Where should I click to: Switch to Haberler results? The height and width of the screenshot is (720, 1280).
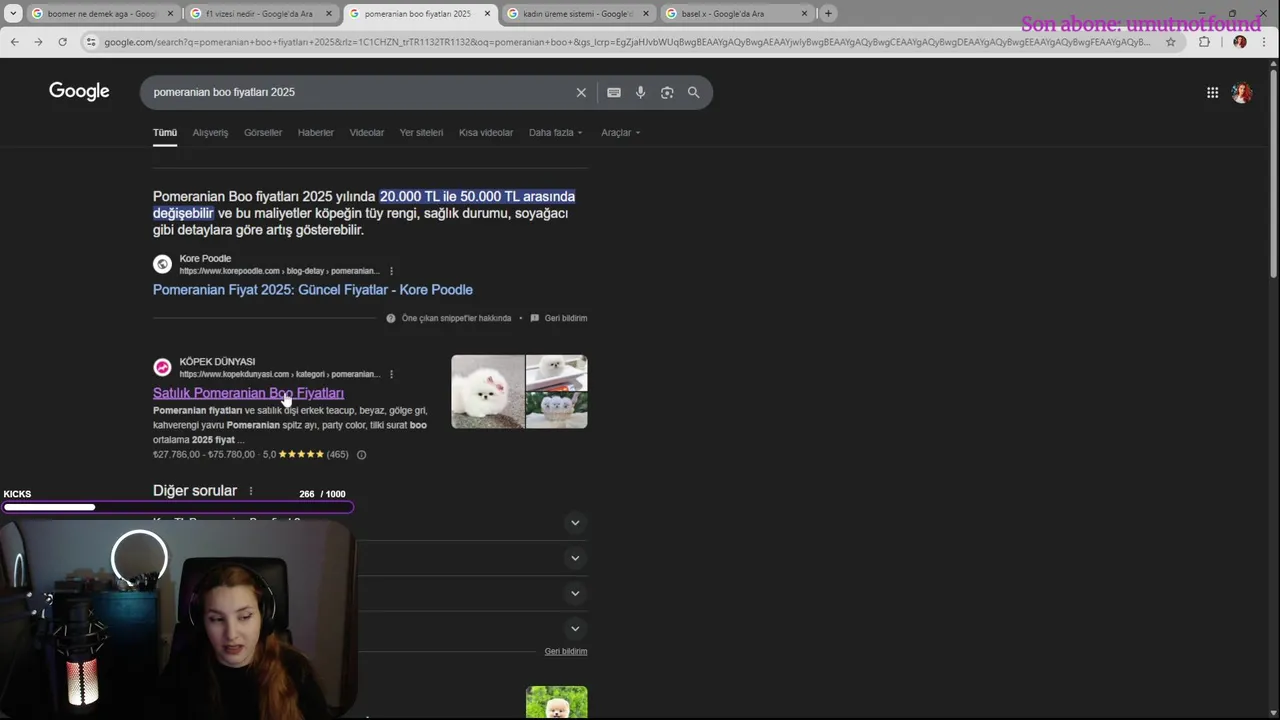[315, 133]
